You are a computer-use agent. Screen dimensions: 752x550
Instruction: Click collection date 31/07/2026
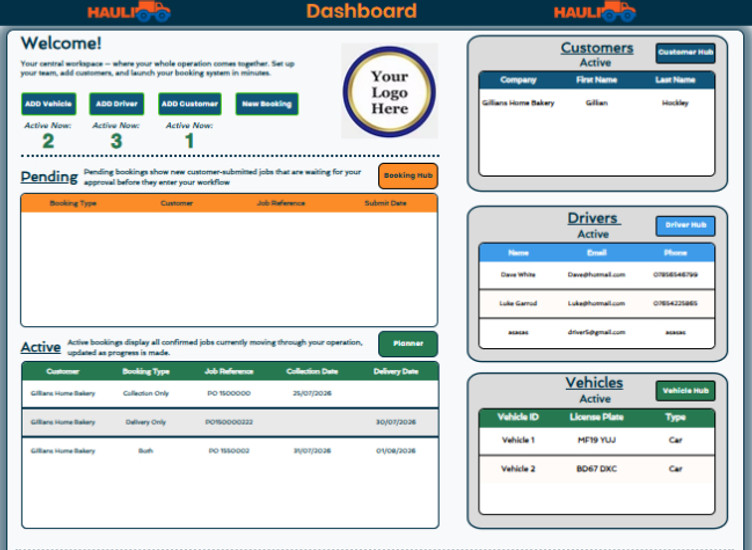(x=312, y=451)
